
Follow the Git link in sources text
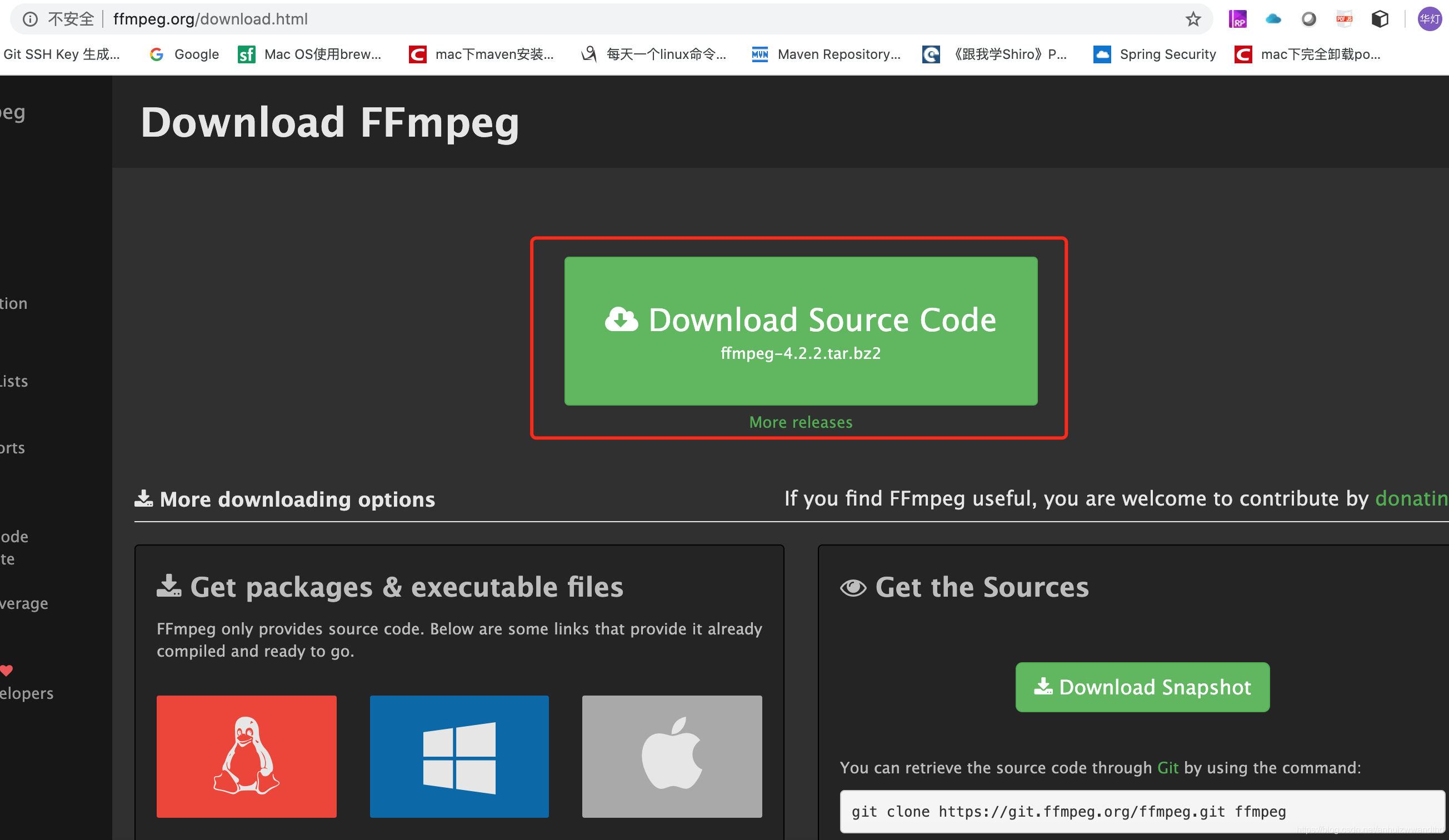[x=1167, y=768]
